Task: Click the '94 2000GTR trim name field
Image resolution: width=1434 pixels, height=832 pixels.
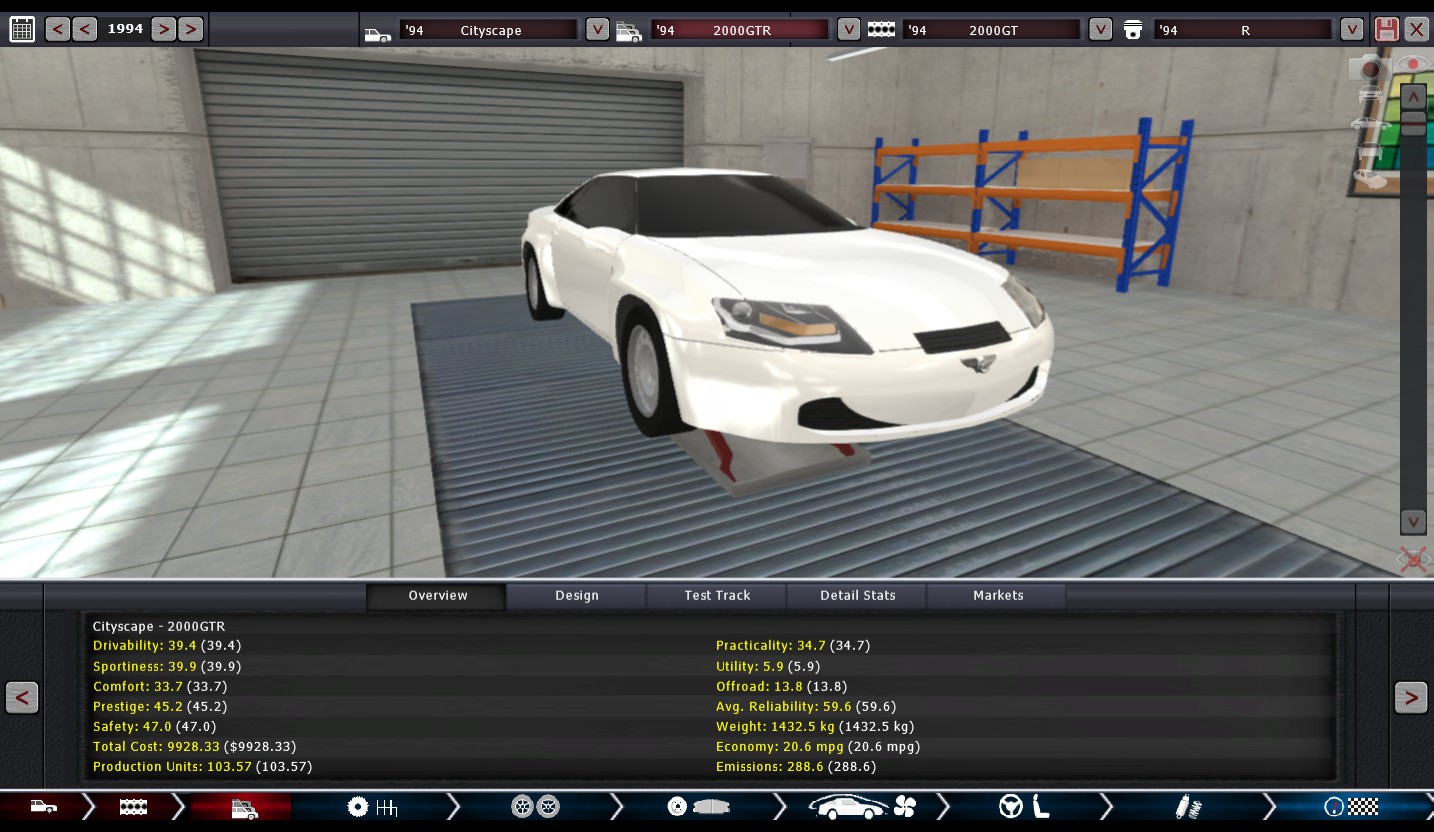Action: click(740, 30)
